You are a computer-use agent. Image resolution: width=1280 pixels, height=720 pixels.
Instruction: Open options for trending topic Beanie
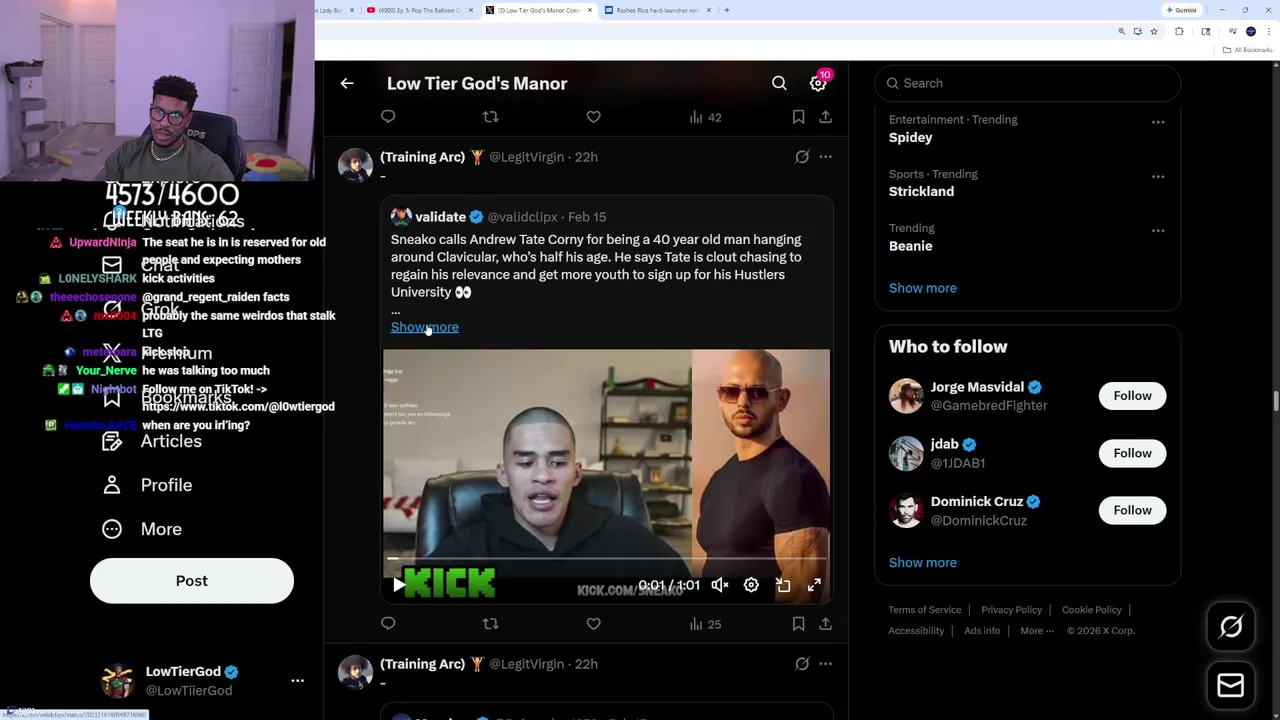pos(1158,230)
